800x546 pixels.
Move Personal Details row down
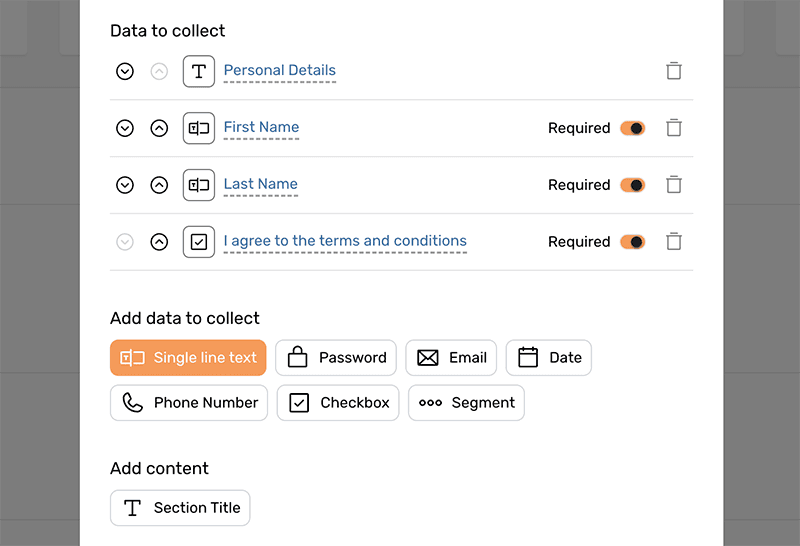tap(125, 71)
